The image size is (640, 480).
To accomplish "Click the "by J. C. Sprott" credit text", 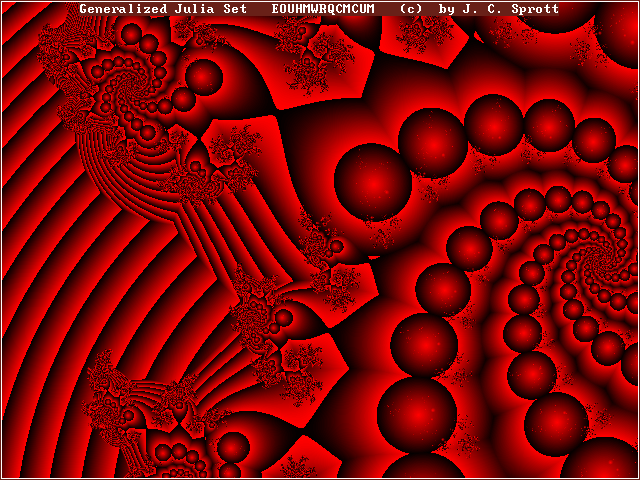I will tap(499, 9).
